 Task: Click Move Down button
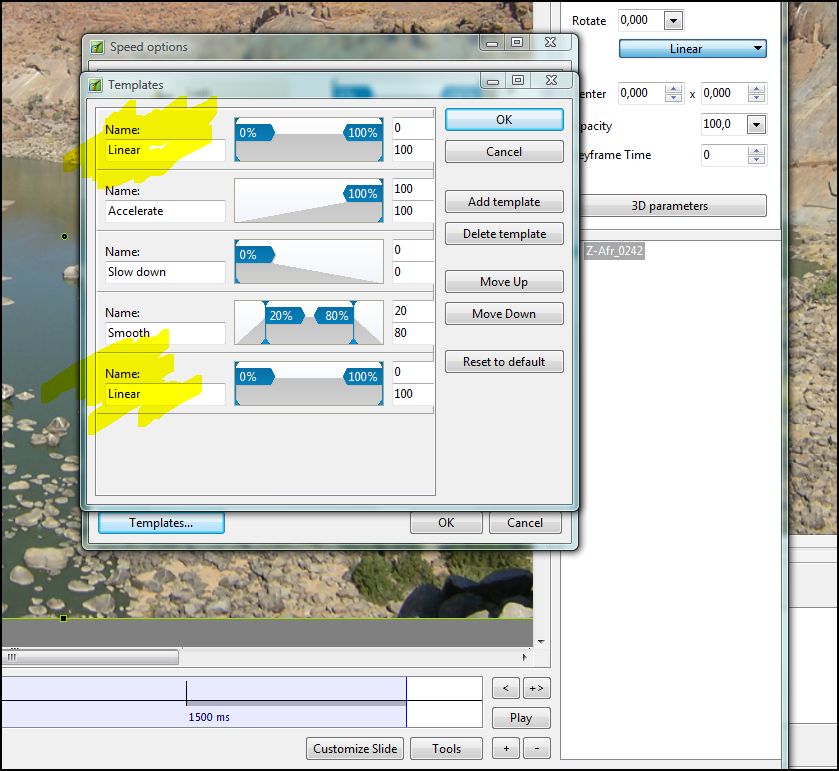point(504,314)
